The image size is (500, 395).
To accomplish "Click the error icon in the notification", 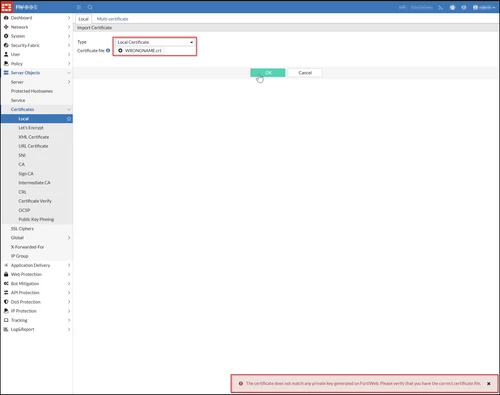I will point(241,384).
